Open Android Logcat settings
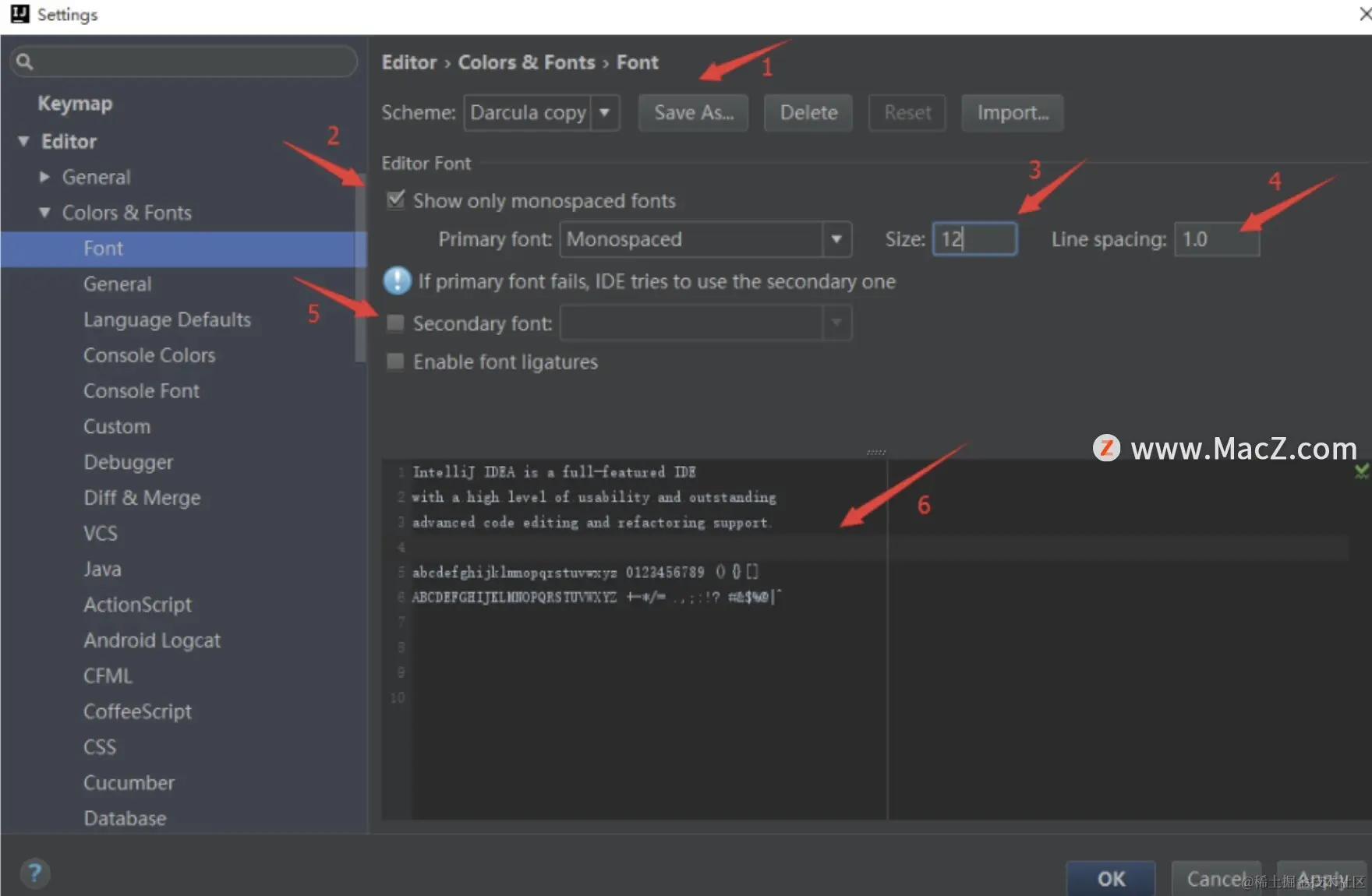This screenshot has width=1372, height=896. (x=152, y=640)
